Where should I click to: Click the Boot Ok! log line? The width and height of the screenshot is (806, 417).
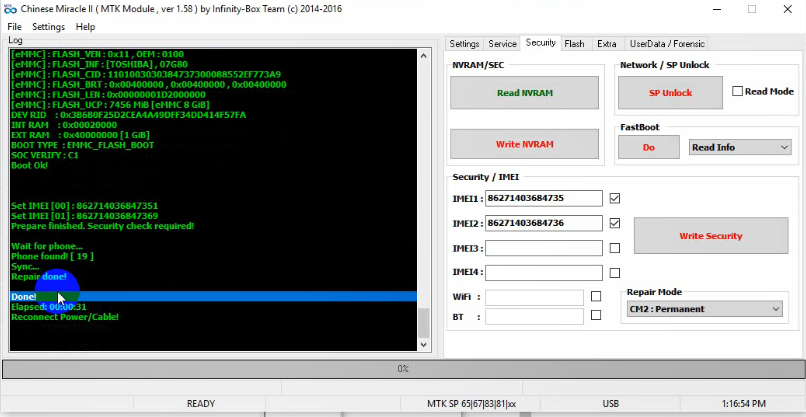pos(30,166)
